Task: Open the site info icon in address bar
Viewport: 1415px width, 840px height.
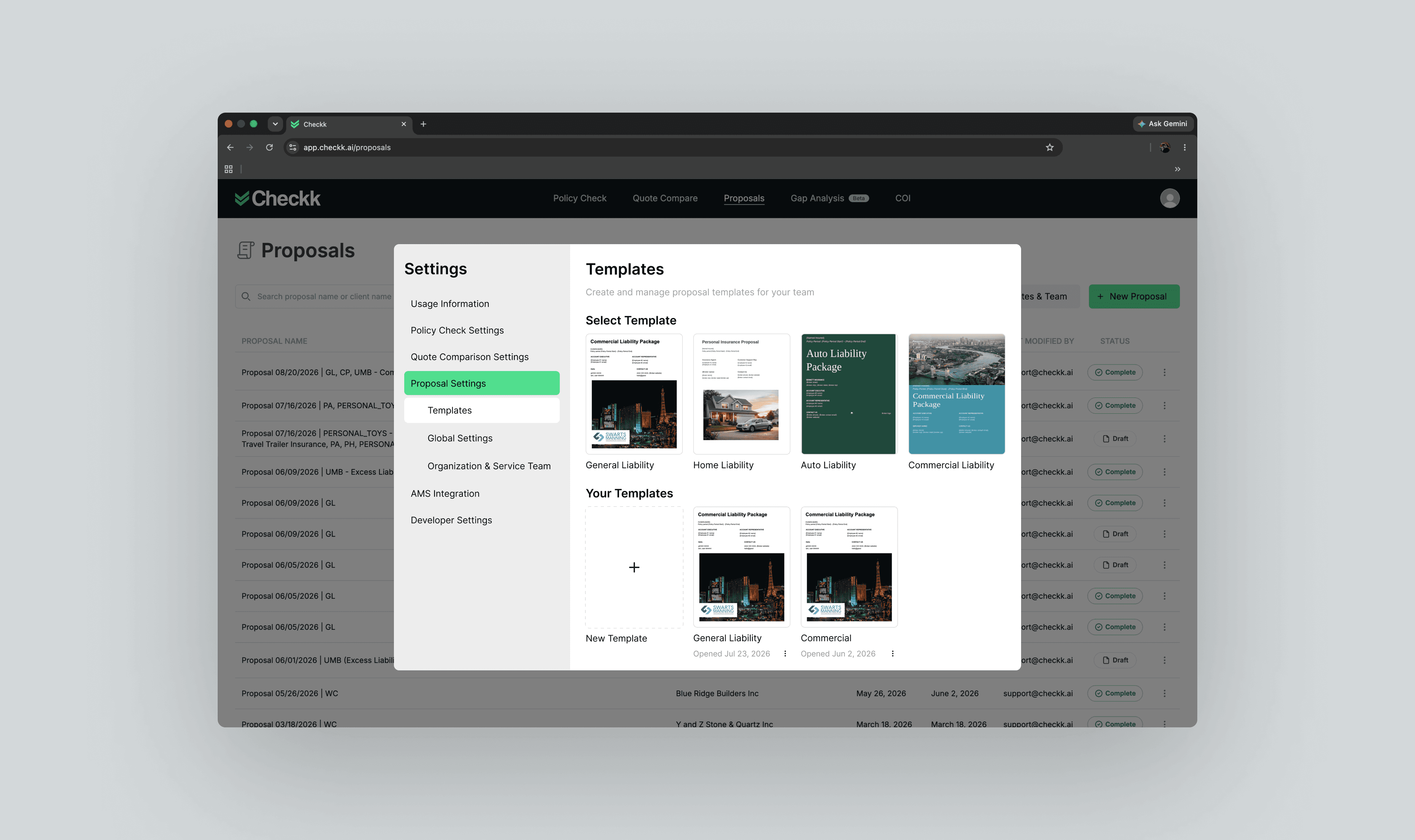Action: [293, 147]
